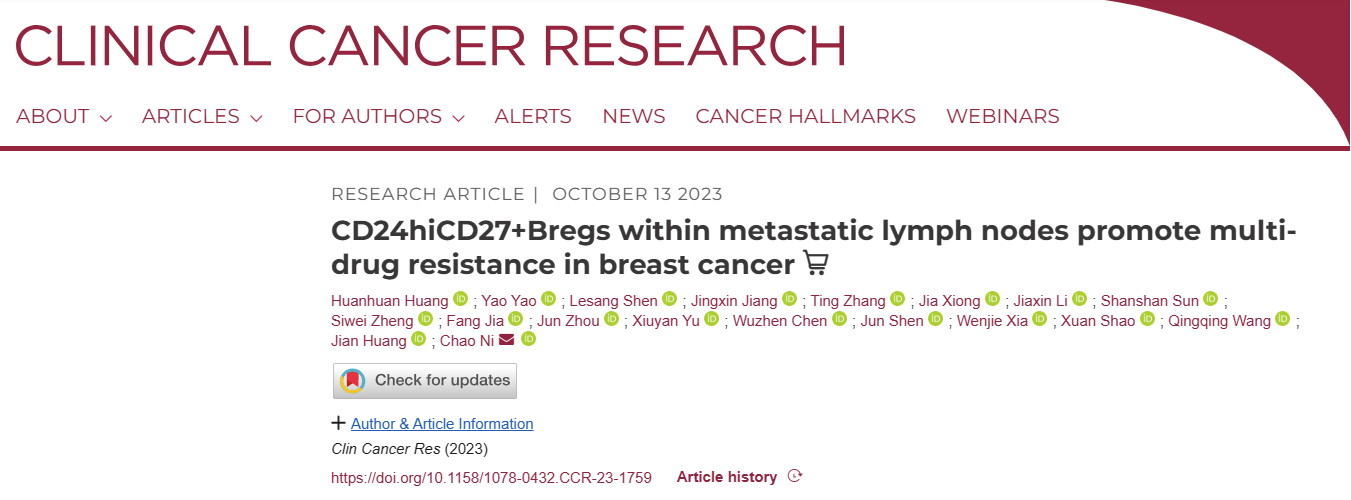The image size is (1351, 500).
Task: Click the Clinical Cancer Research journal title
Action: 430,45
